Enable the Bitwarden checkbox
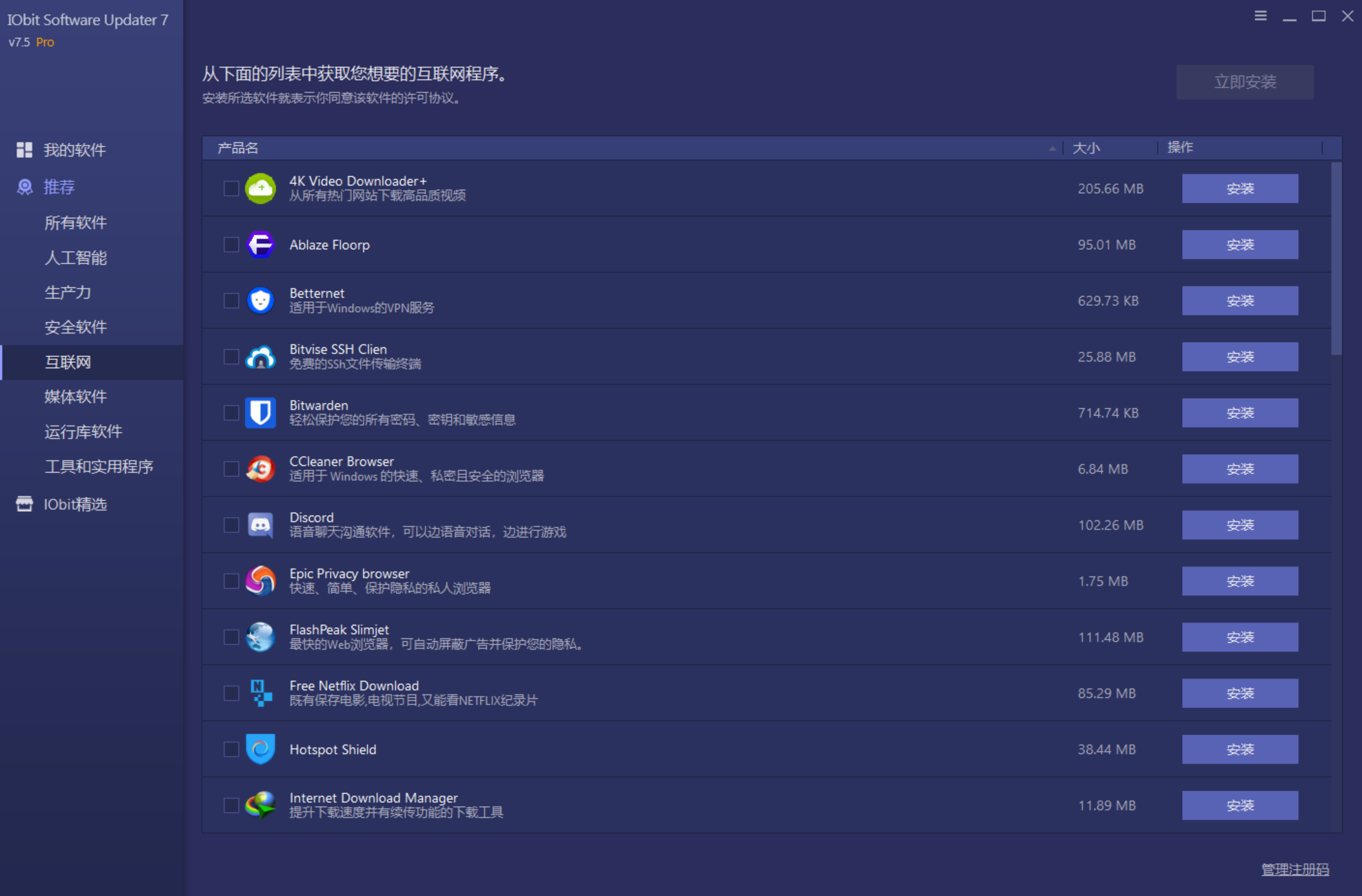1362x896 pixels. pyautogui.click(x=231, y=413)
